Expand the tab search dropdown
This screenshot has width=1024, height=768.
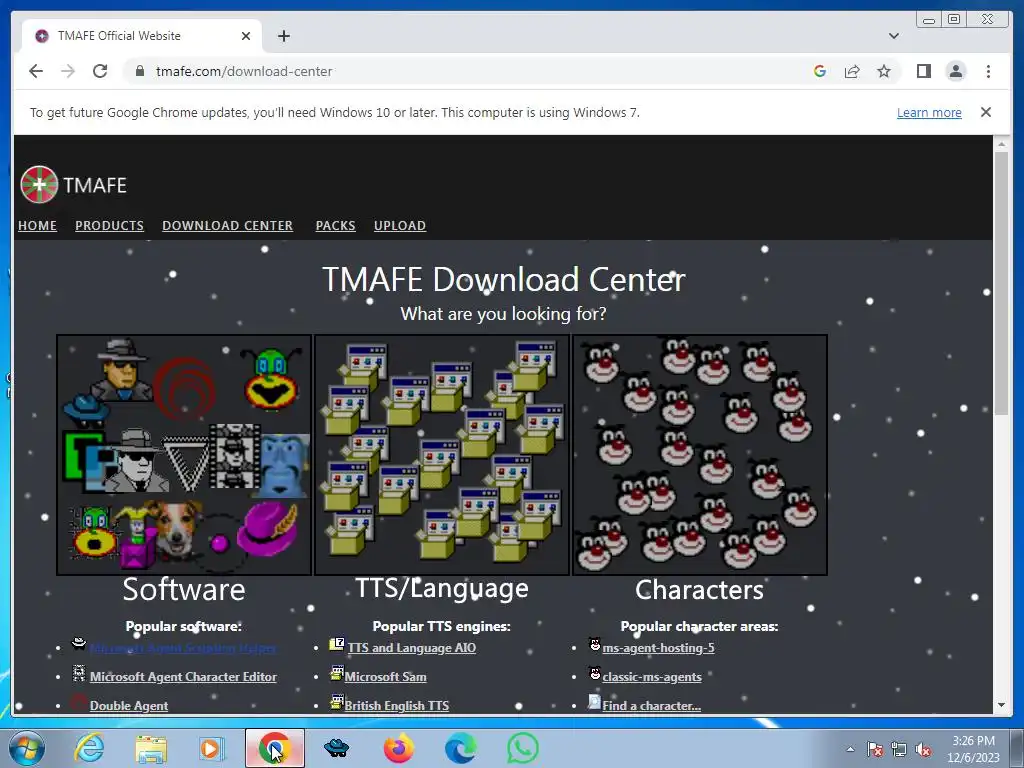coord(893,36)
